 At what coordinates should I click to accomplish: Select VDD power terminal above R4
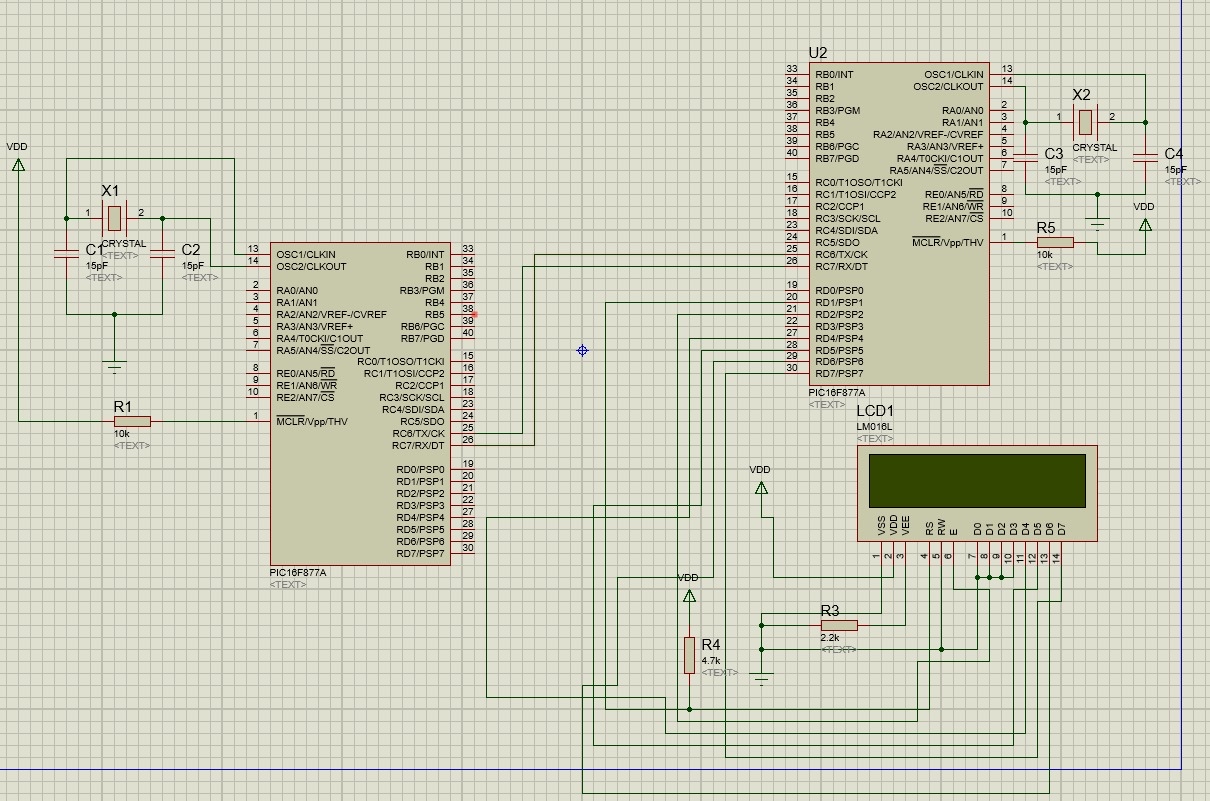689,595
